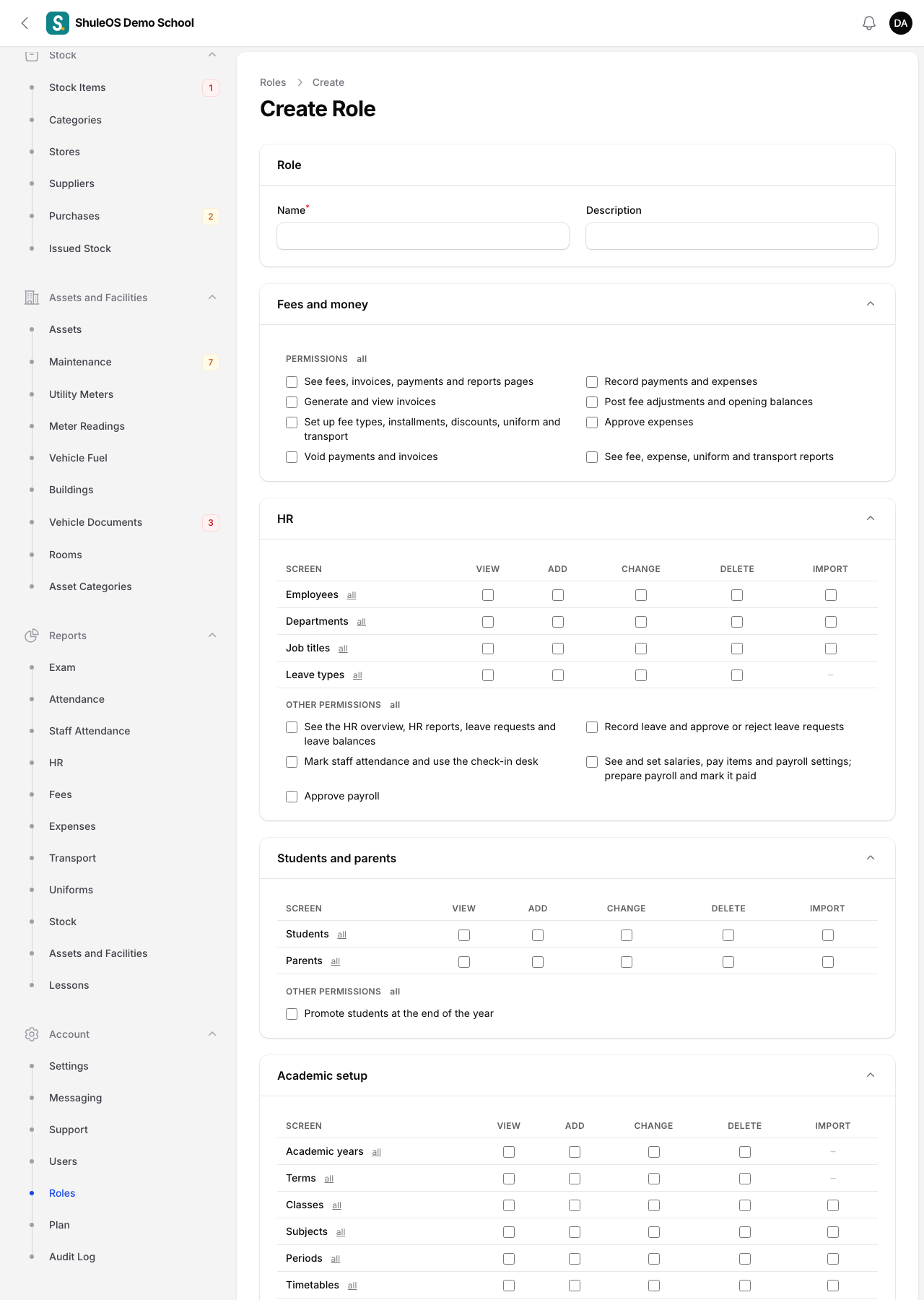Collapse the Account sidebar group
Screen dimensions: 924x1300
(212, 1034)
